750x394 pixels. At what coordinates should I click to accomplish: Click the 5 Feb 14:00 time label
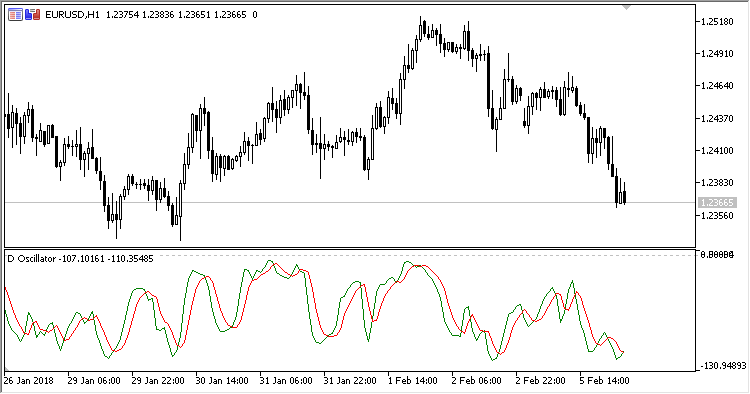[604, 381]
